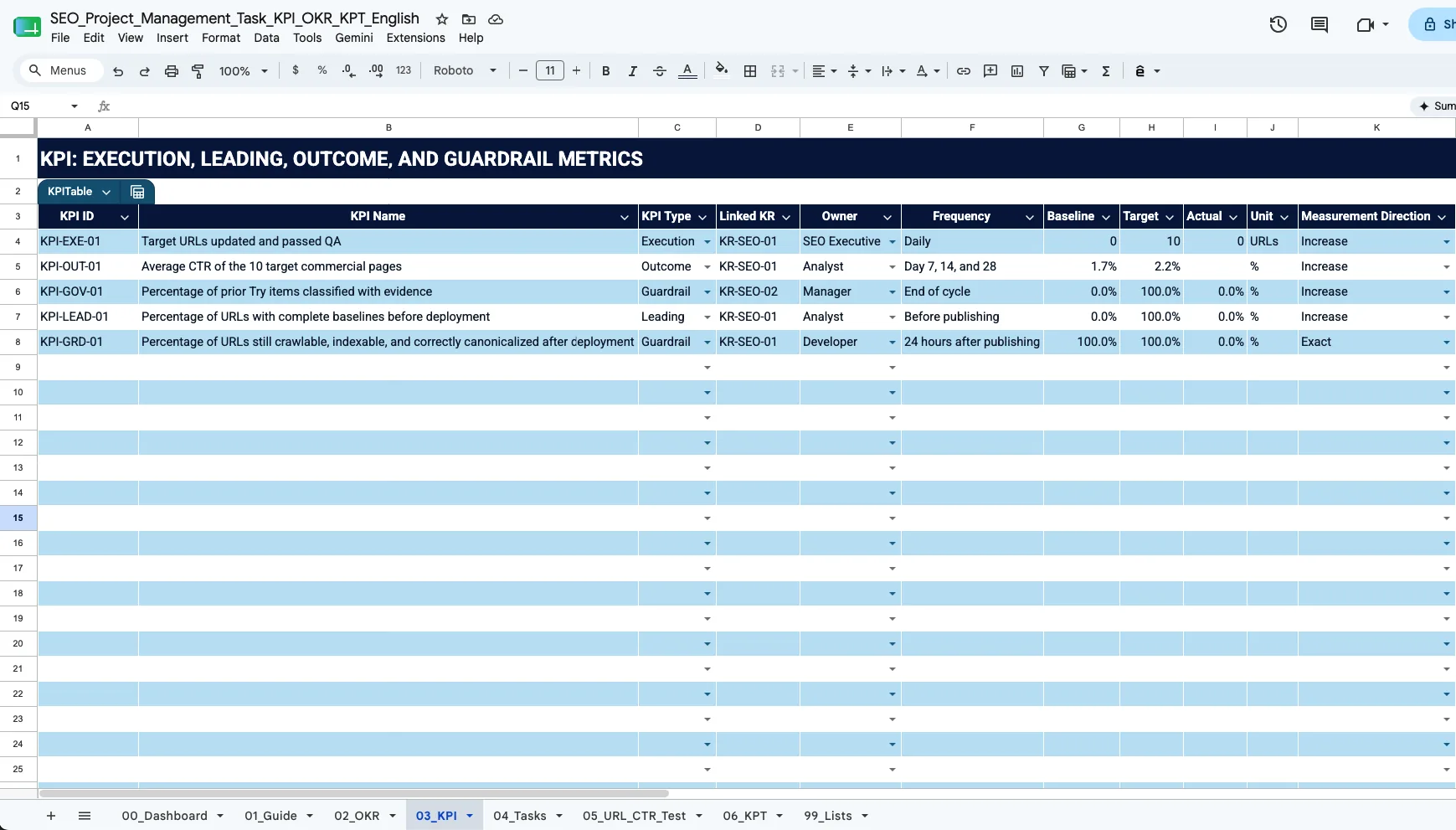Open horizontal align options
This screenshot has height=830, width=1456.
tap(825, 71)
